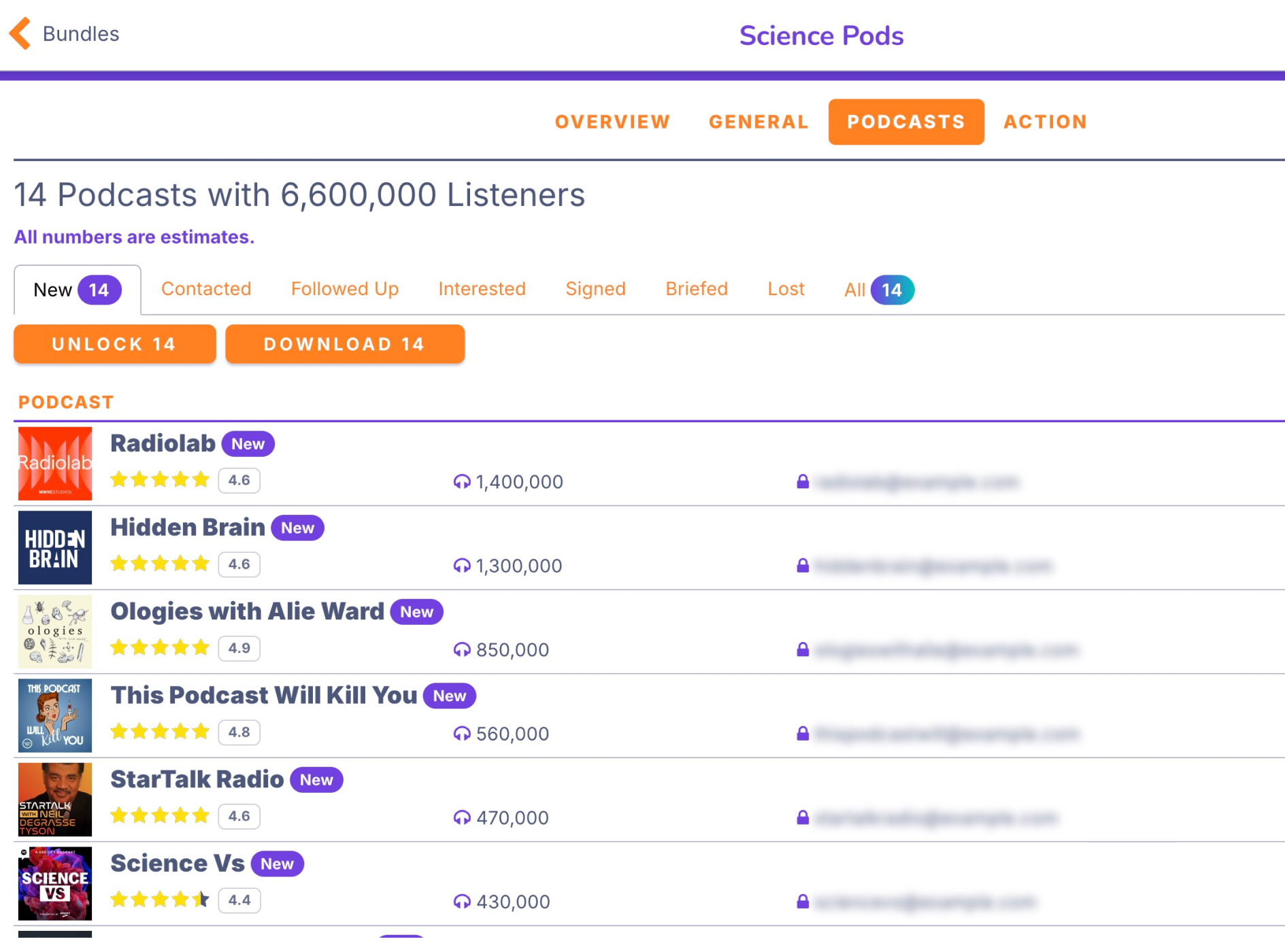The image size is (1285, 952).
Task: Open the Science Vs cover art thumbnail
Action: point(55,883)
